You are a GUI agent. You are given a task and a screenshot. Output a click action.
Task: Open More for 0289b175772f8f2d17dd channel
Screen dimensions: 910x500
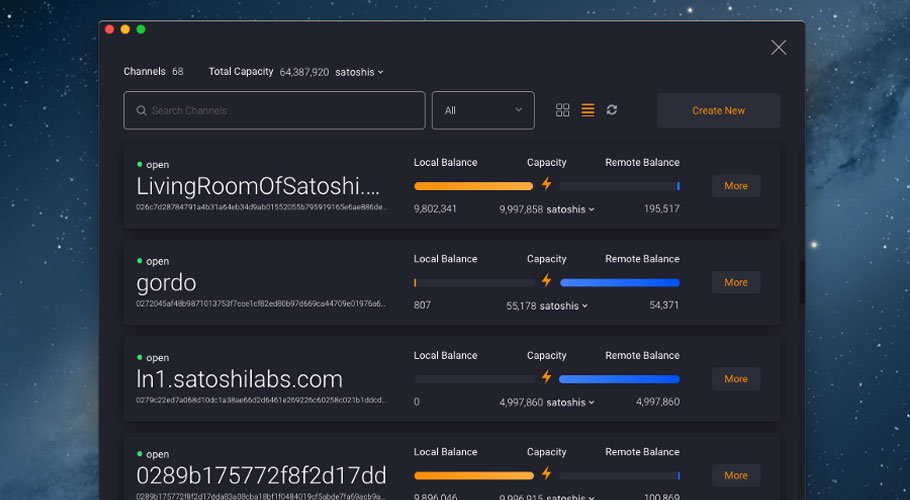pyautogui.click(x=736, y=475)
